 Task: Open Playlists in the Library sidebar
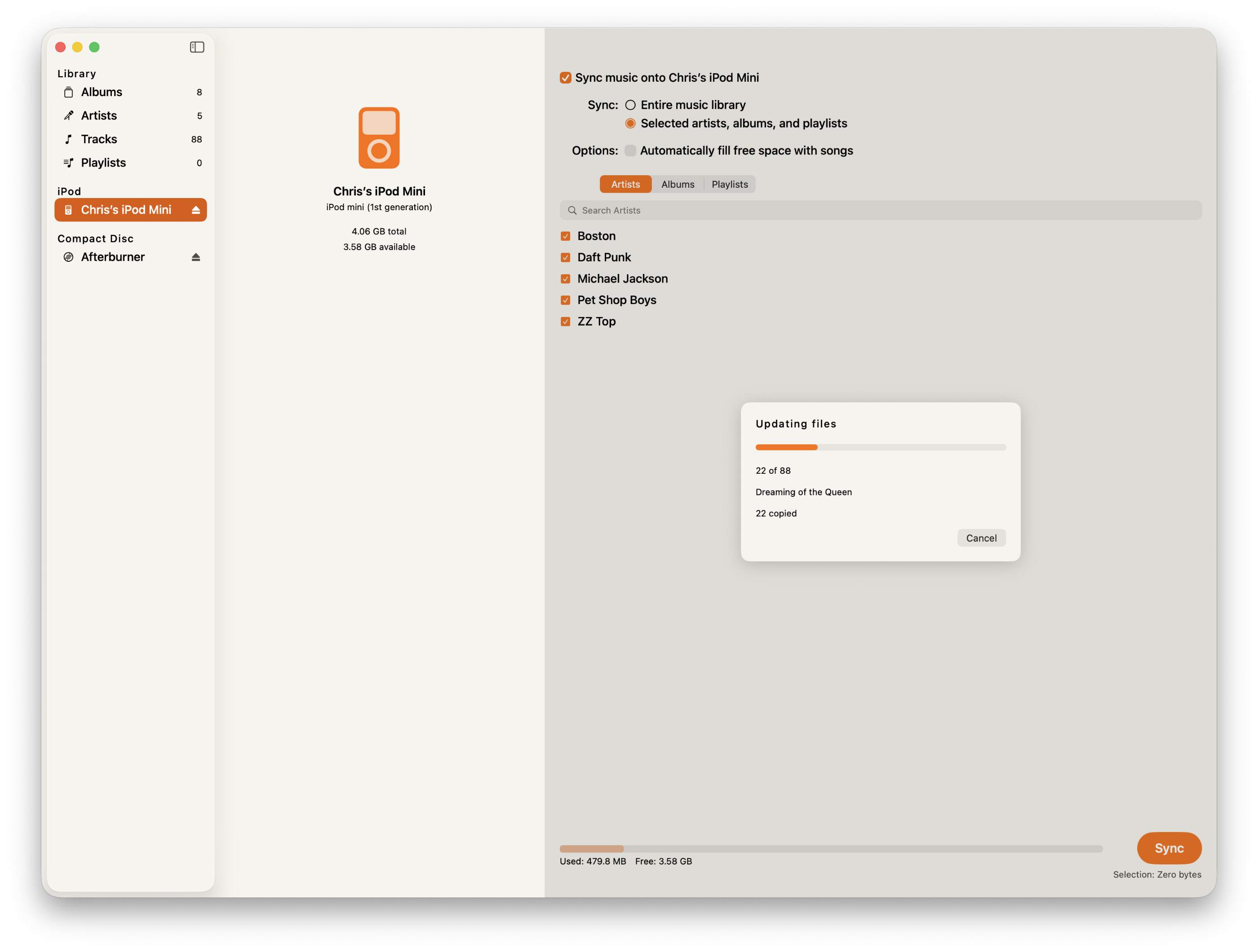coord(131,163)
